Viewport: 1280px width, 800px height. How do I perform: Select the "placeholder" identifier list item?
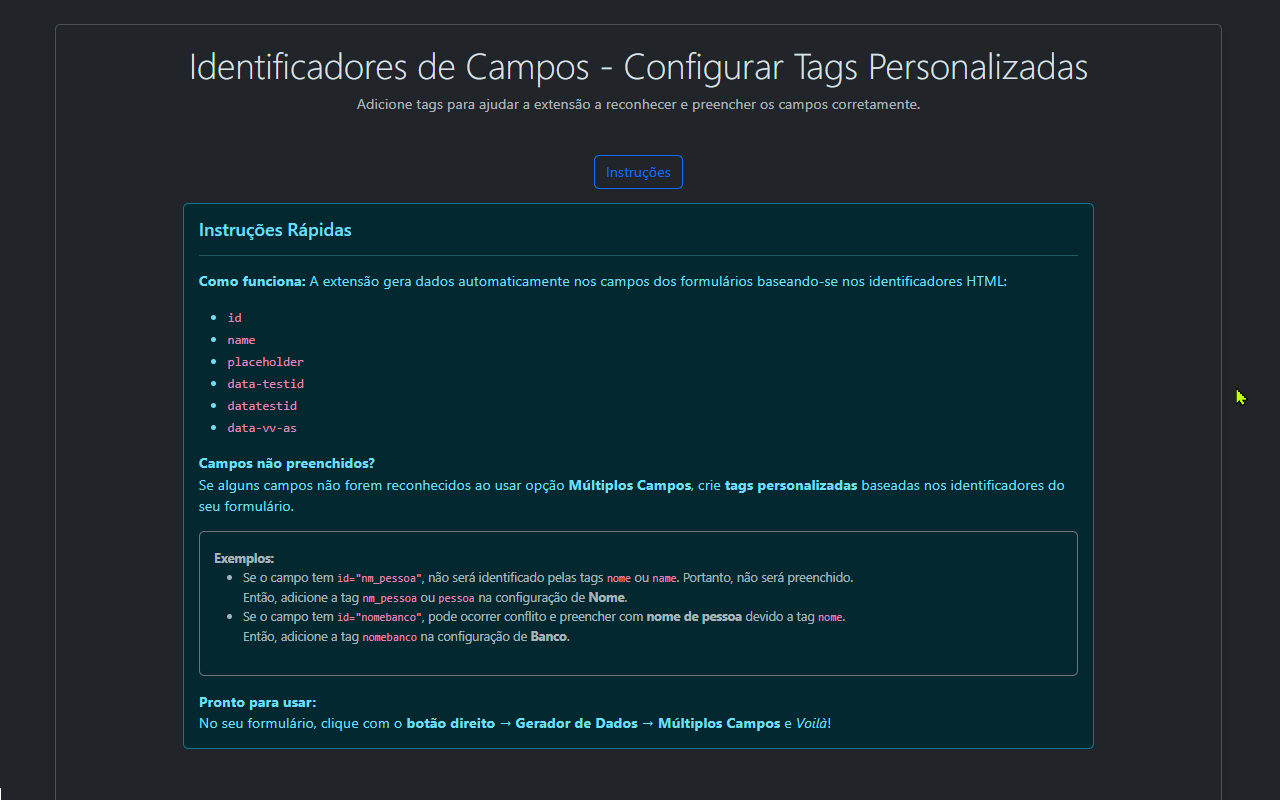click(265, 362)
